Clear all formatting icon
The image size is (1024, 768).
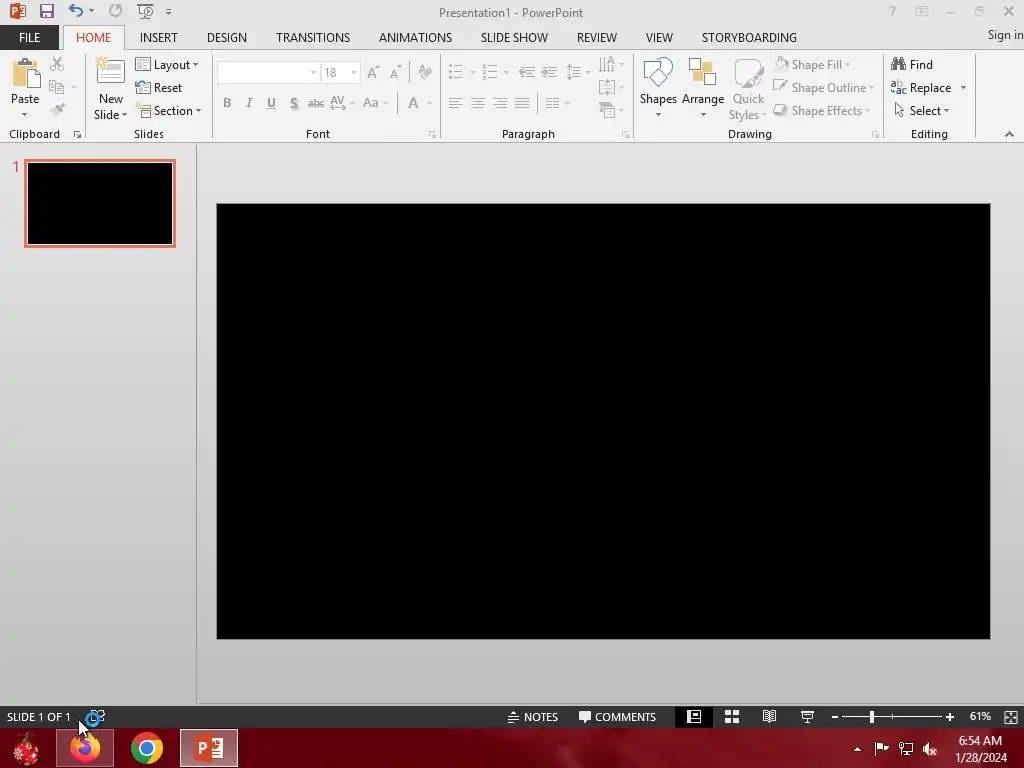425,72
